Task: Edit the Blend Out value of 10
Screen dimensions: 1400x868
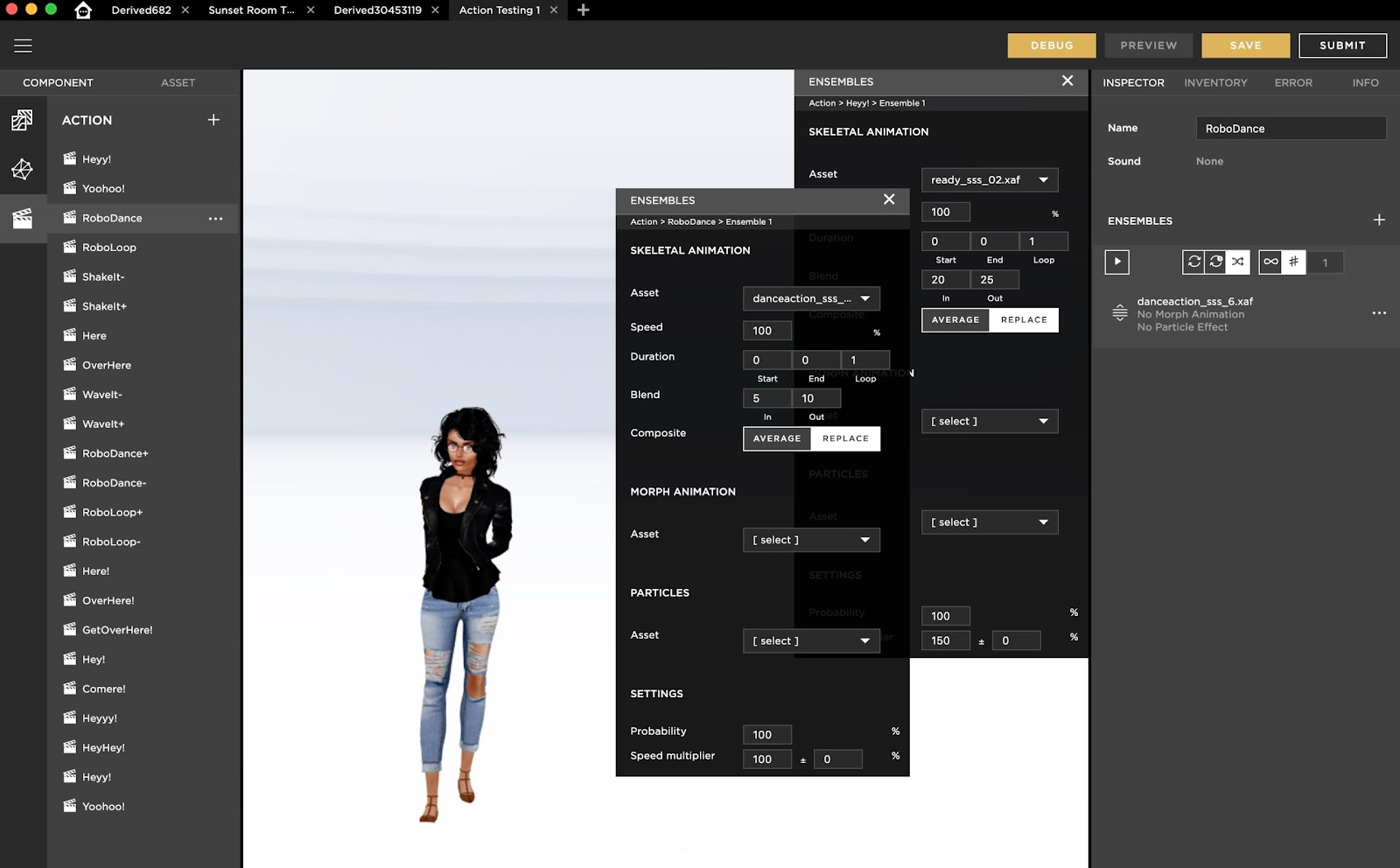Action: point(816,398)
